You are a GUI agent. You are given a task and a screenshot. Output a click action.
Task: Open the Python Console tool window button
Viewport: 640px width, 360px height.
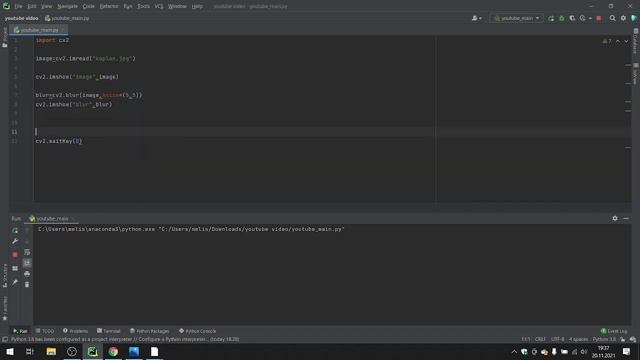coord(198,331)
